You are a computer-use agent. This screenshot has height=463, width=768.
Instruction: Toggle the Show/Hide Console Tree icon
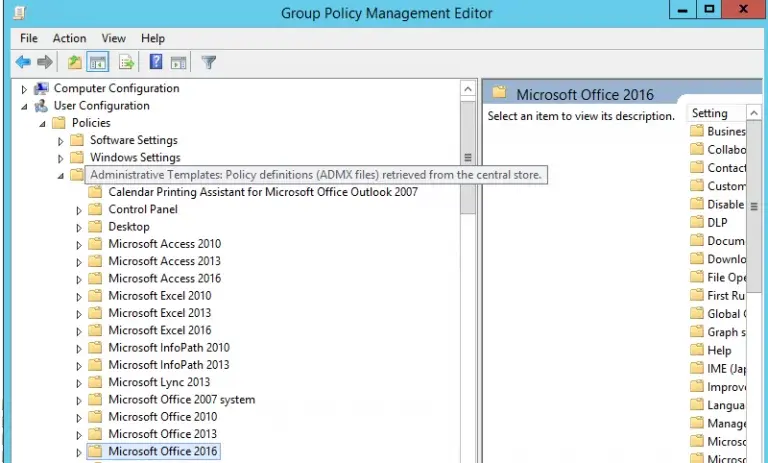(98, 62)
